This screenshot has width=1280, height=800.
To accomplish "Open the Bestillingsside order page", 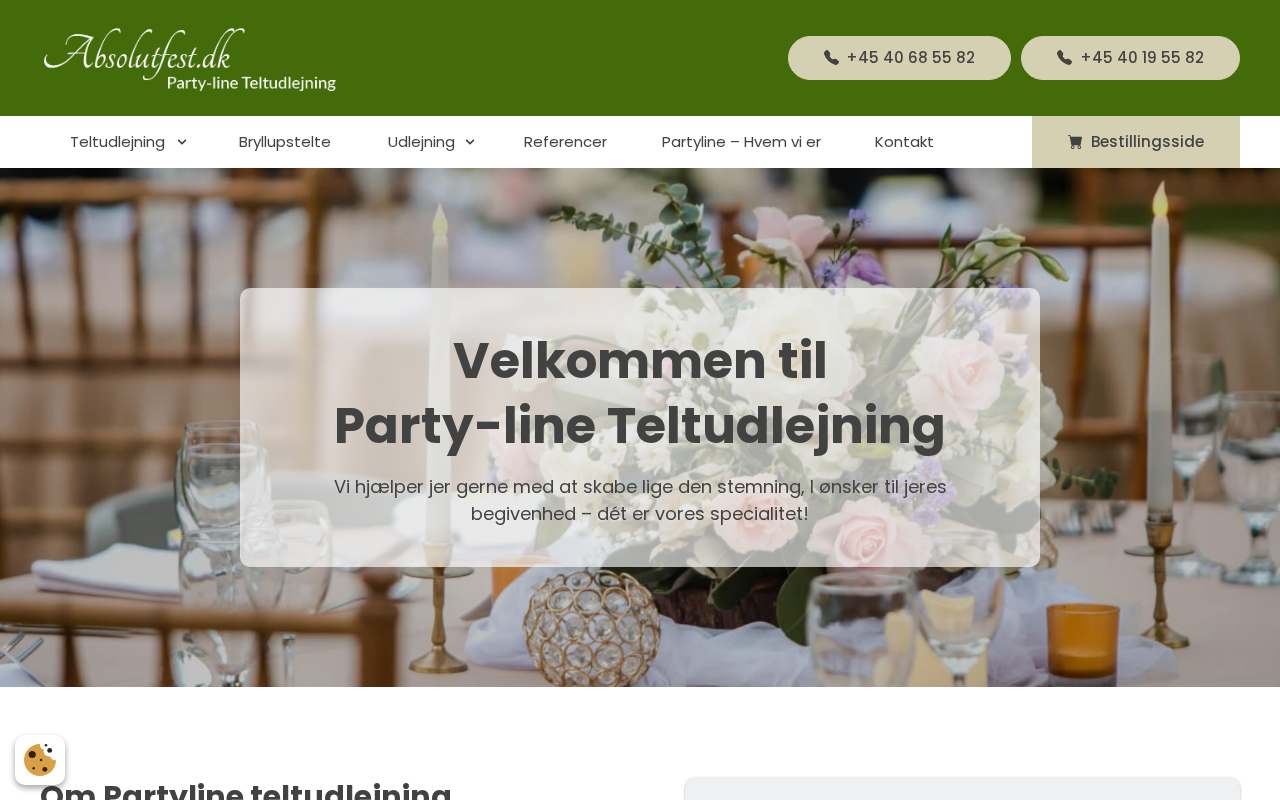I will [1136, 142].
